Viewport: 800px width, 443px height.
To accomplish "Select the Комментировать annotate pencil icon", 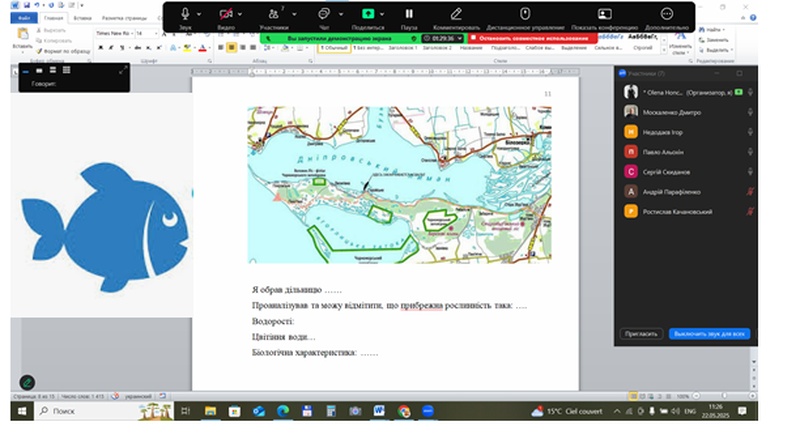I will click(456, 13).
